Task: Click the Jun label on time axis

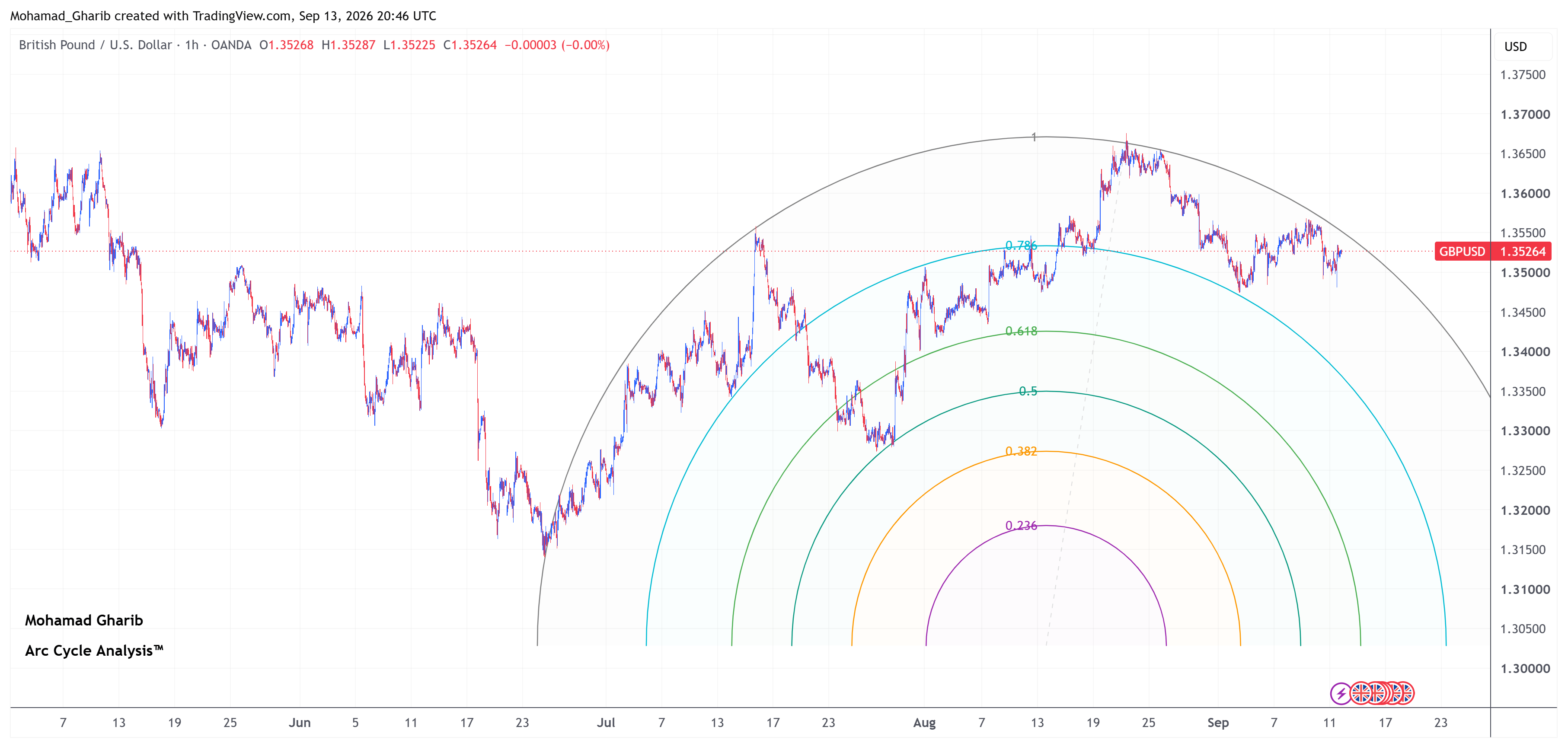Action: pos(300,723)
